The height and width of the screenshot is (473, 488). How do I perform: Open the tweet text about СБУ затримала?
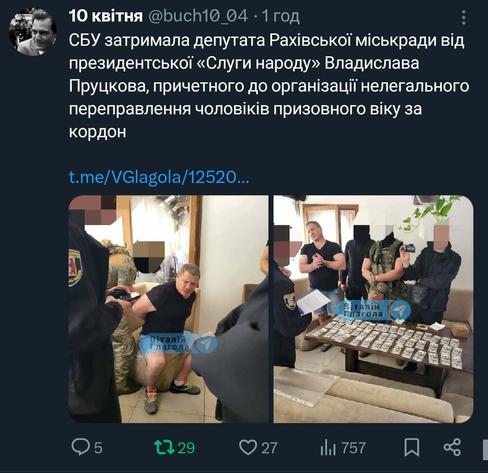pyautogui.click(x=269, y=86)
